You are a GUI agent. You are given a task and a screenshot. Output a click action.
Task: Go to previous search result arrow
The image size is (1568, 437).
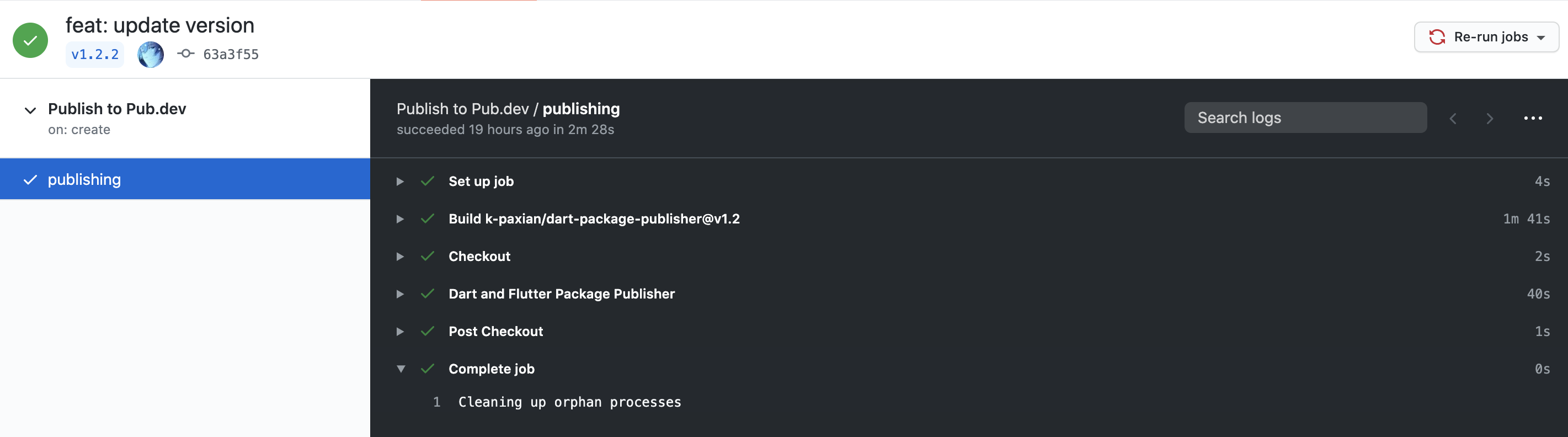pos(1453,119)
